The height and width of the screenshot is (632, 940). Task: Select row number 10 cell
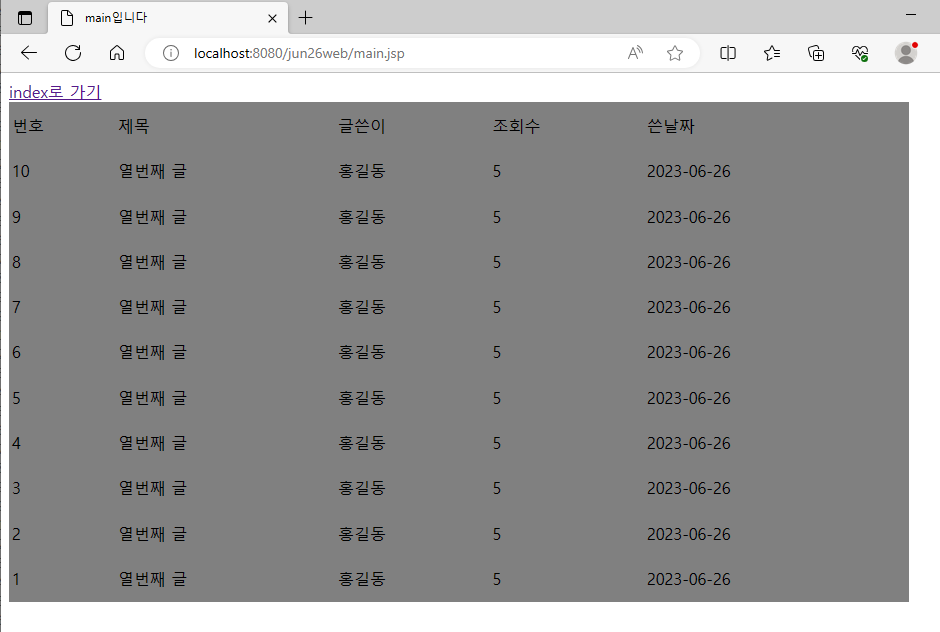[21, 171]
